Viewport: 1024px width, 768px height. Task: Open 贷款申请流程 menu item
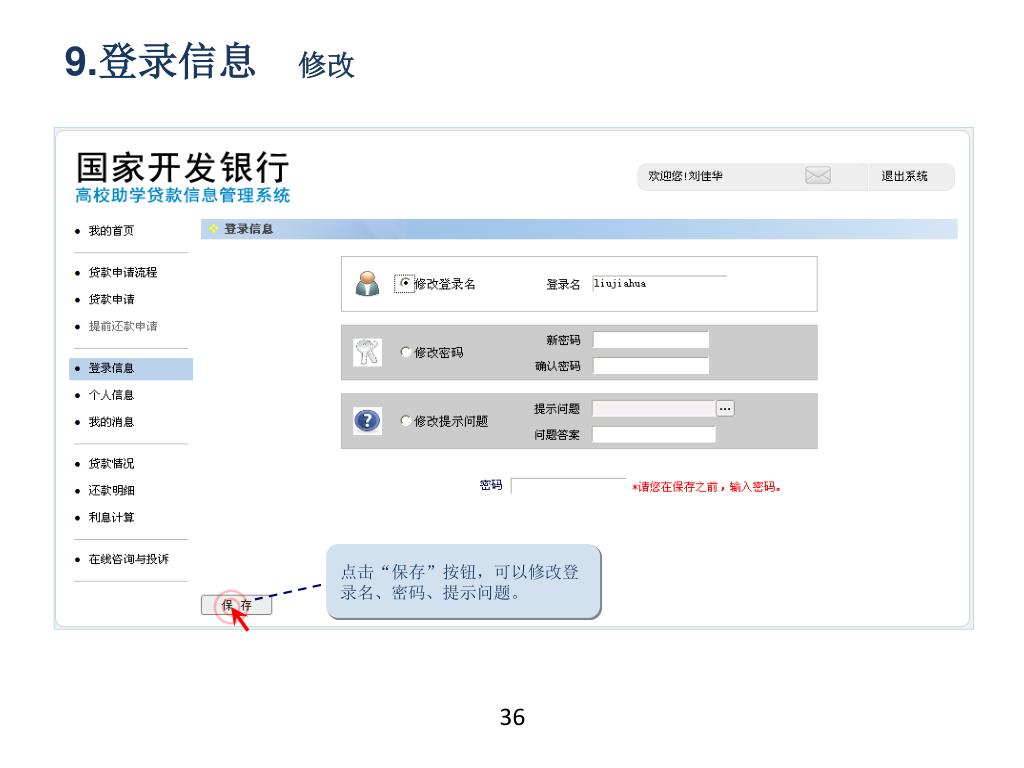(123, 272)
